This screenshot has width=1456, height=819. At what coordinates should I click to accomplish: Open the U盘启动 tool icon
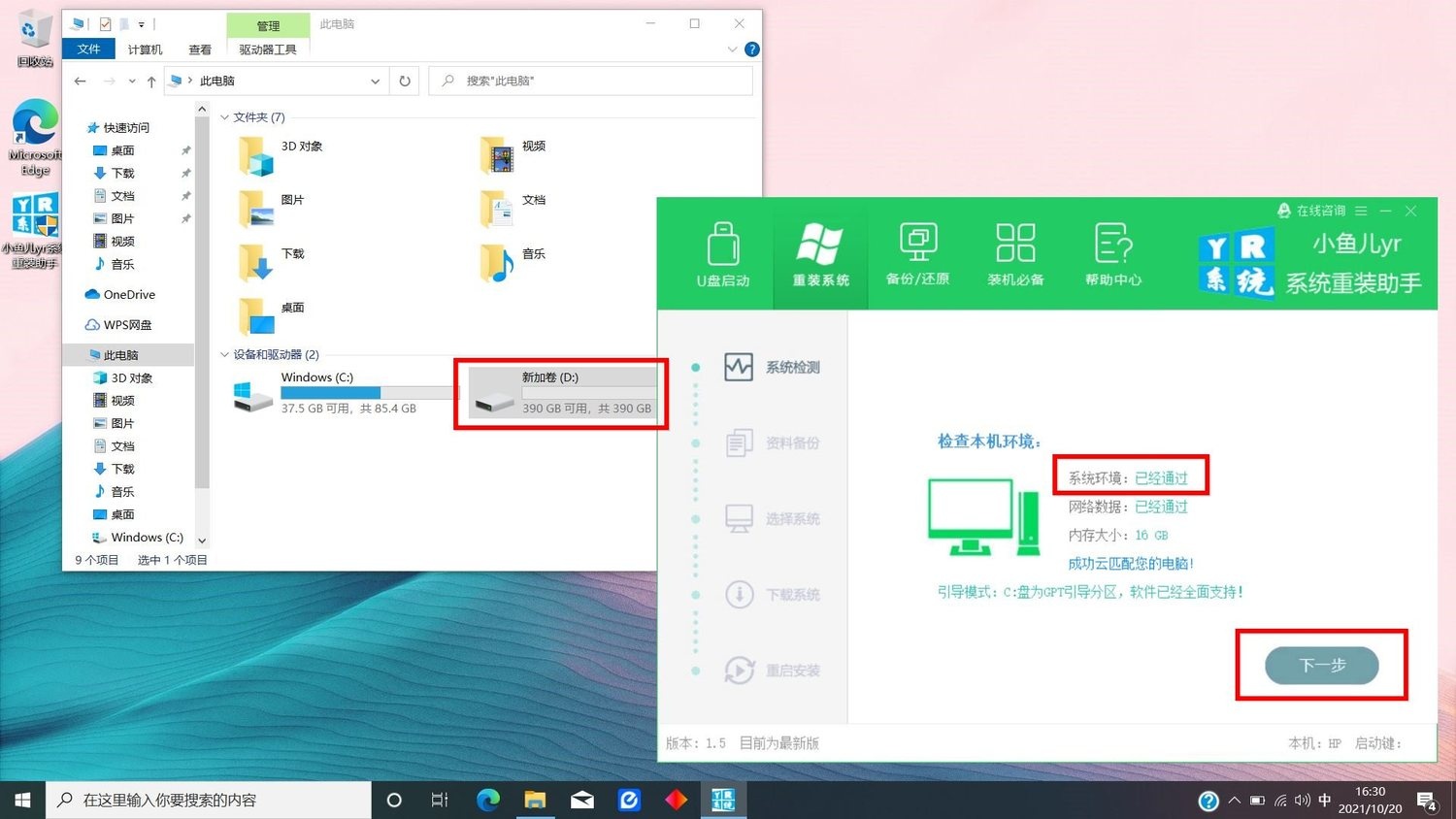click(x=723, y=245)
